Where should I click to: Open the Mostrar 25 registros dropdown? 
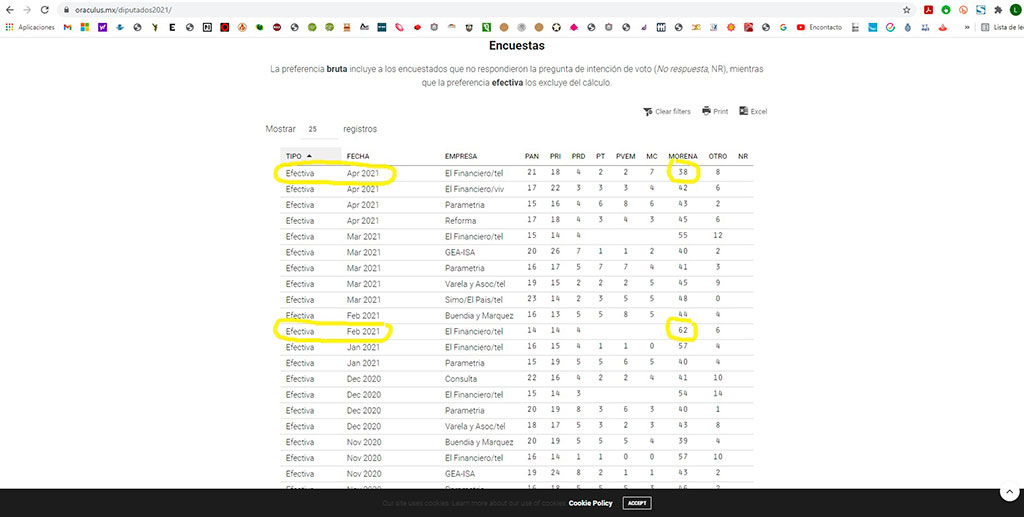click(x=318, y=130)
